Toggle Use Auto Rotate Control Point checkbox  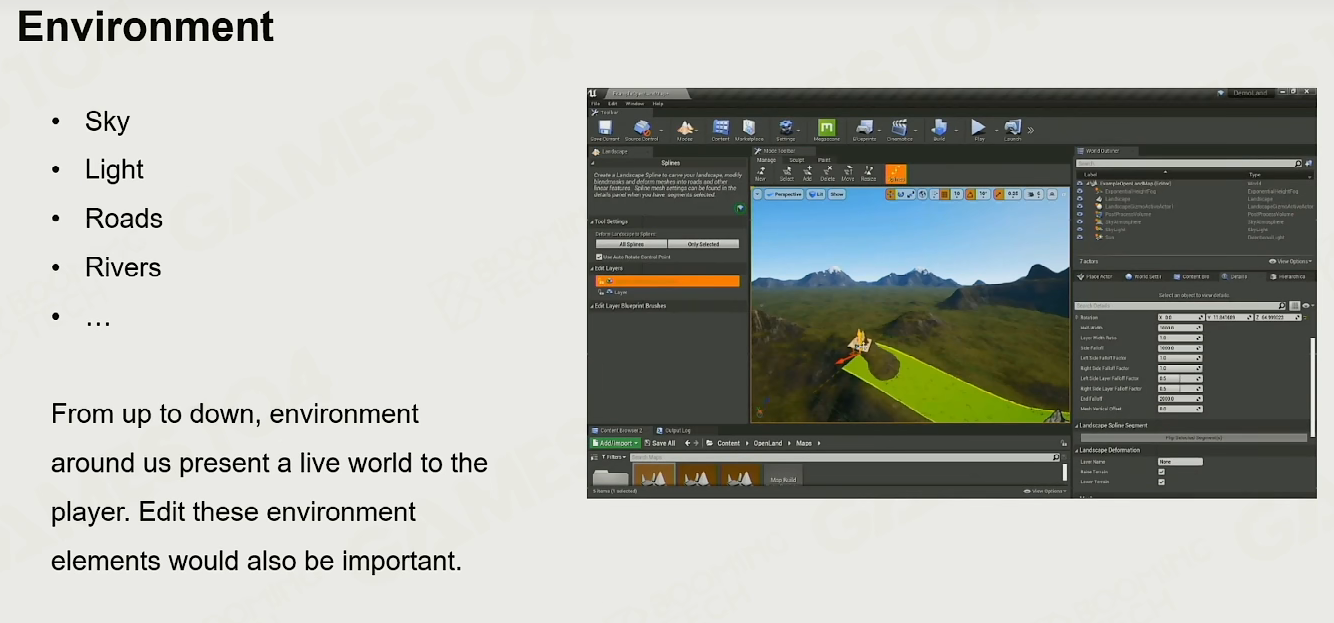(x=599, y=257)
